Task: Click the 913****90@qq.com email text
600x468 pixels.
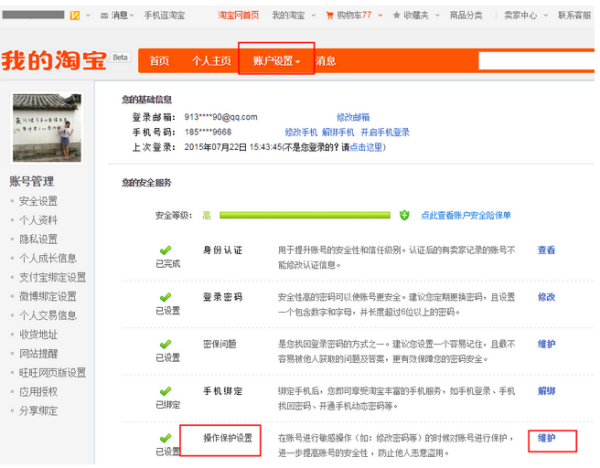Action: (x=221, y=117)
